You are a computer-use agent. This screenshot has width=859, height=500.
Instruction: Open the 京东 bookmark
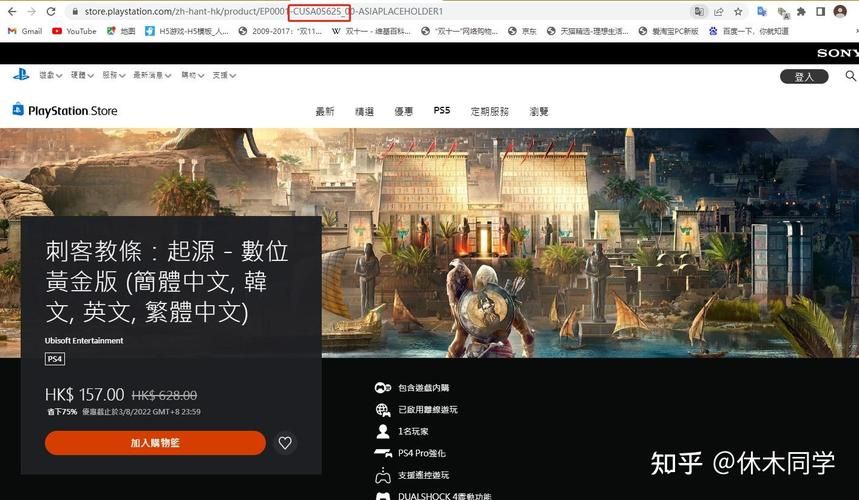pos(522,31)
